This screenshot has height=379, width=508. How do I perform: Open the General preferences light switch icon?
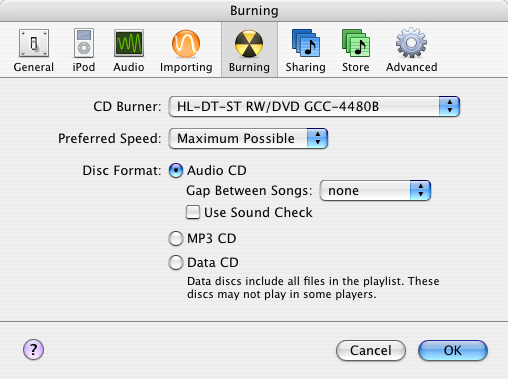click(x=34, y=43)
